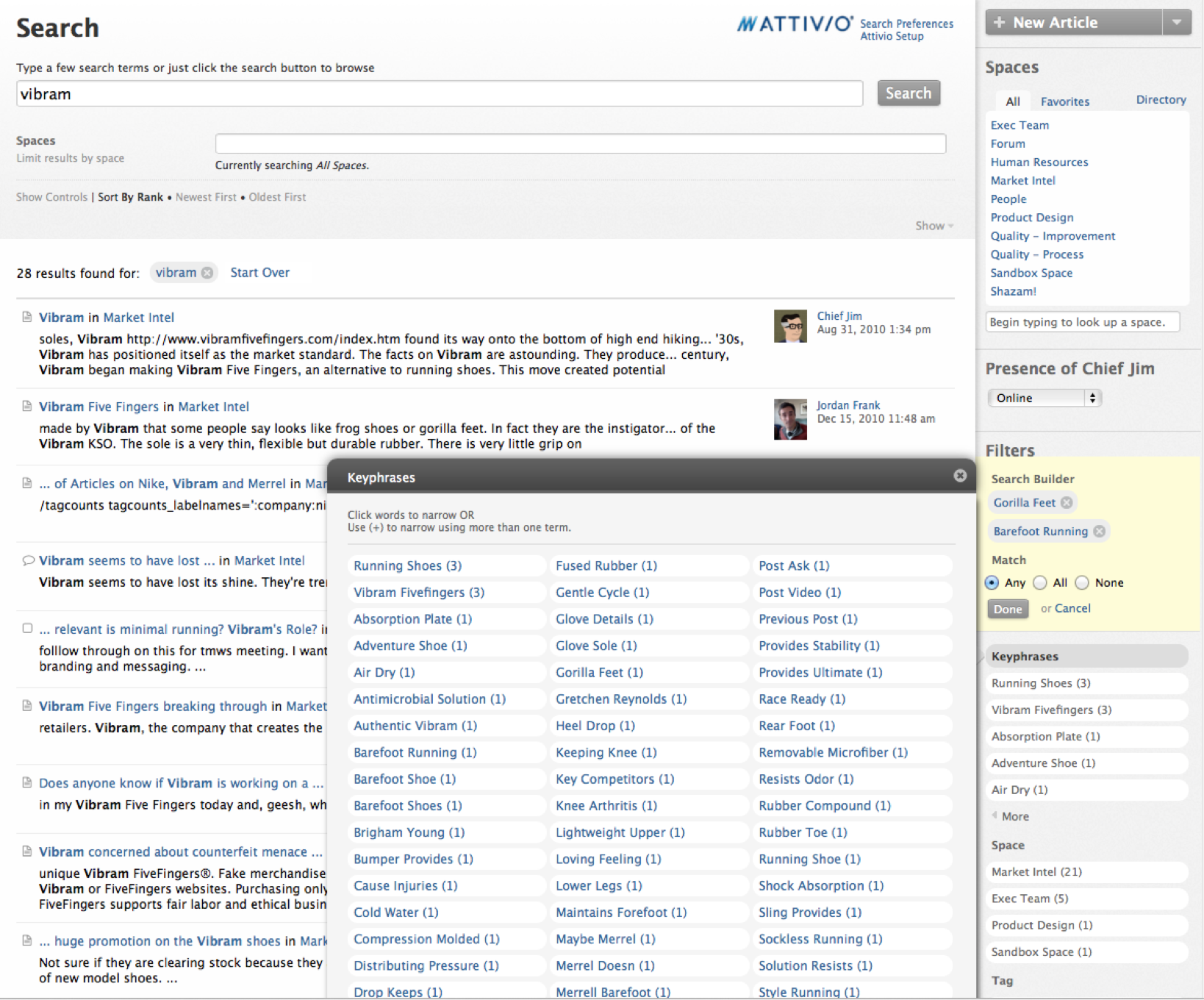Close the Keyphrases popup panel
1204x1000 pixels.
coord(959,476)
